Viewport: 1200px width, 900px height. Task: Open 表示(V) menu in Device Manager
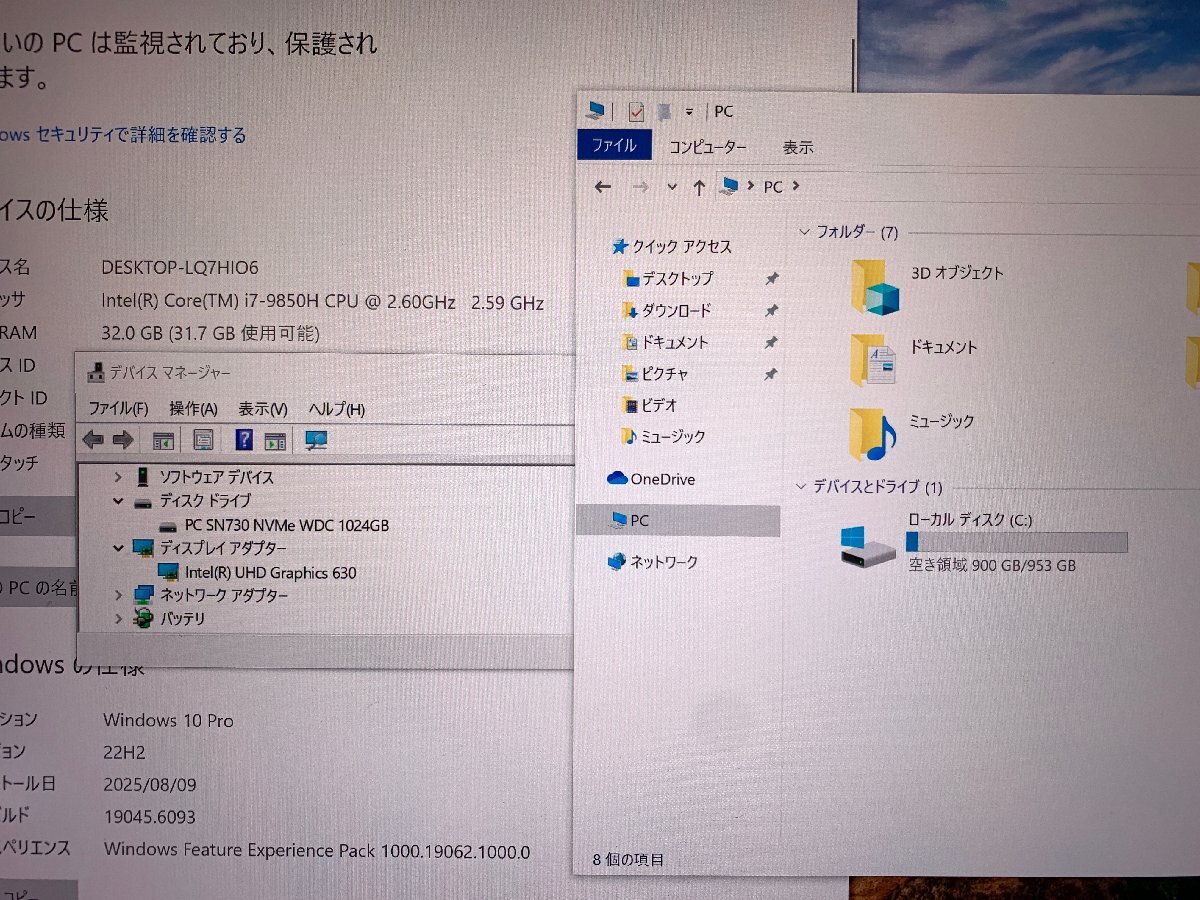coord(263,409)
